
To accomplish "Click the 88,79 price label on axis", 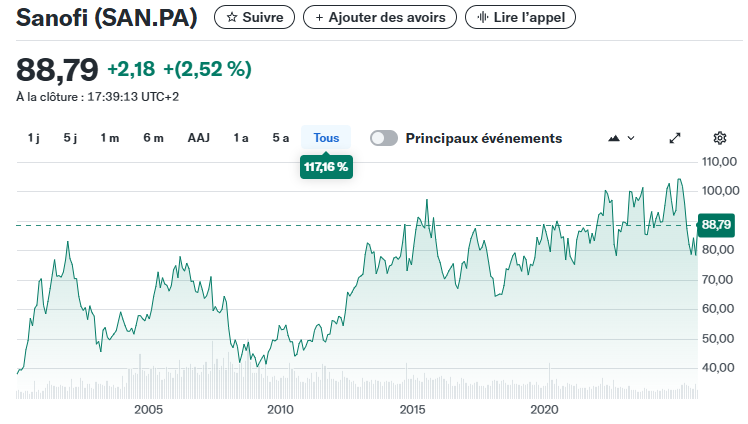I will point(717,225).
